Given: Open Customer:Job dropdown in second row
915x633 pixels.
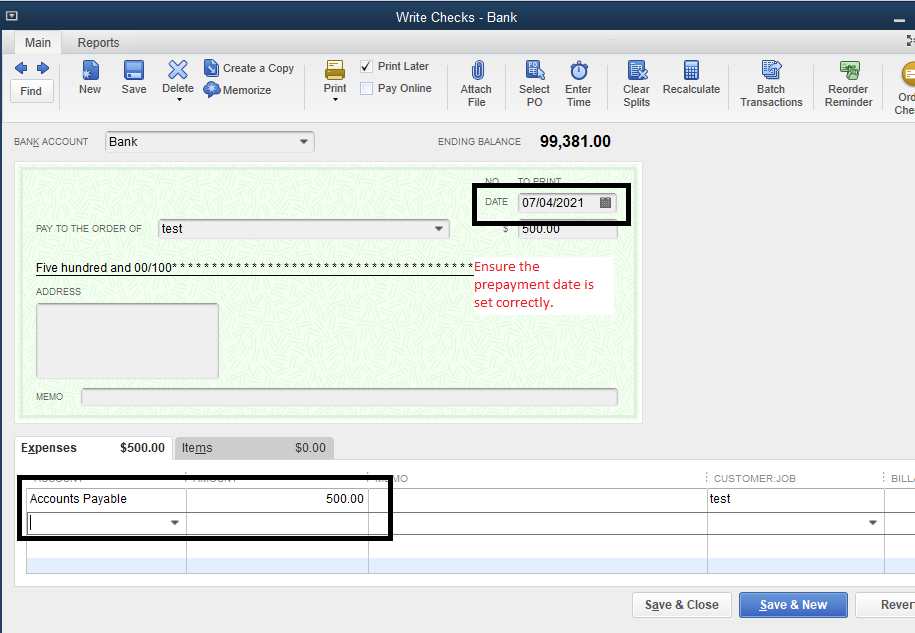Looking at the screenshot, I should (x=872, y=523).
